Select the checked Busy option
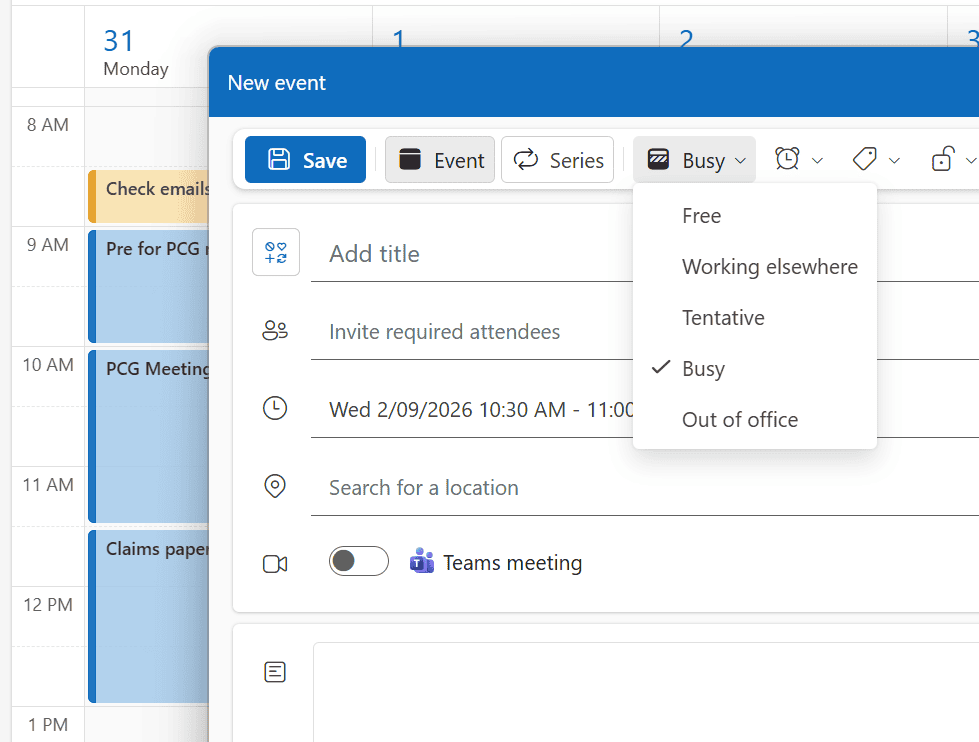Viewport: 979px width, 742px height. click(755, 369)
